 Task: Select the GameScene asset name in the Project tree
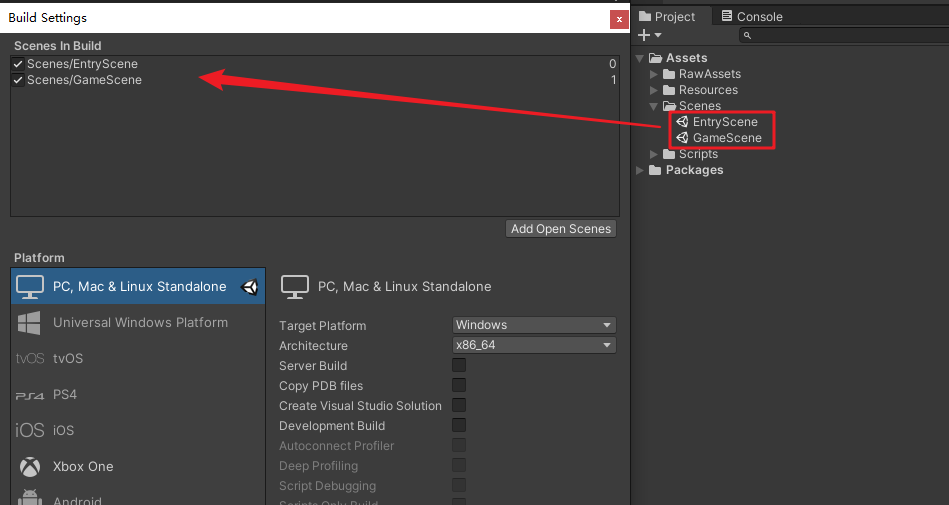coord(727,137)
